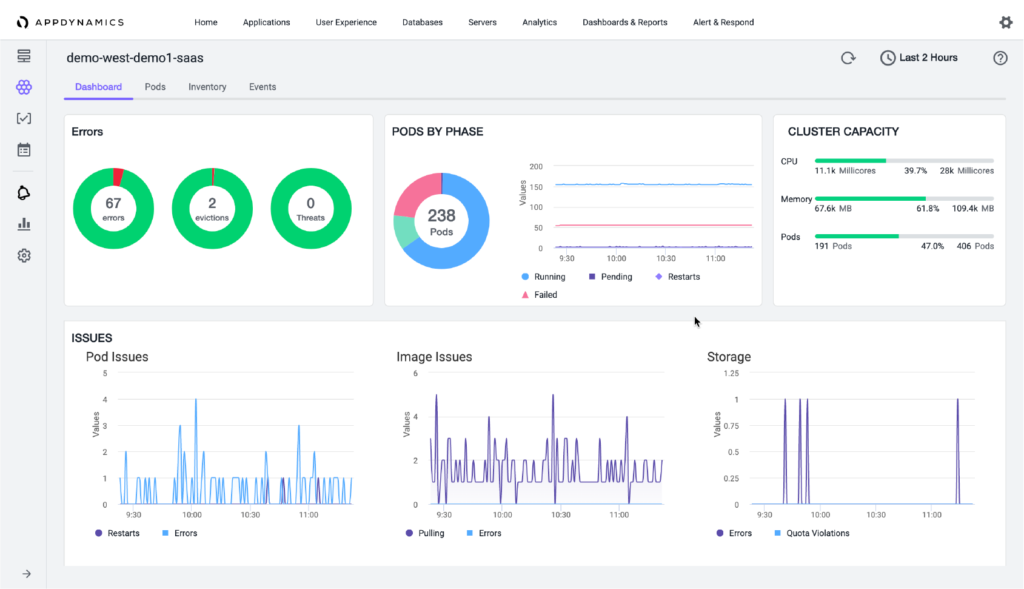The width and height of the screenshot is (1024, 589).
Task: Open the calendar icon in left sidebar
Action: coord(24,149)
